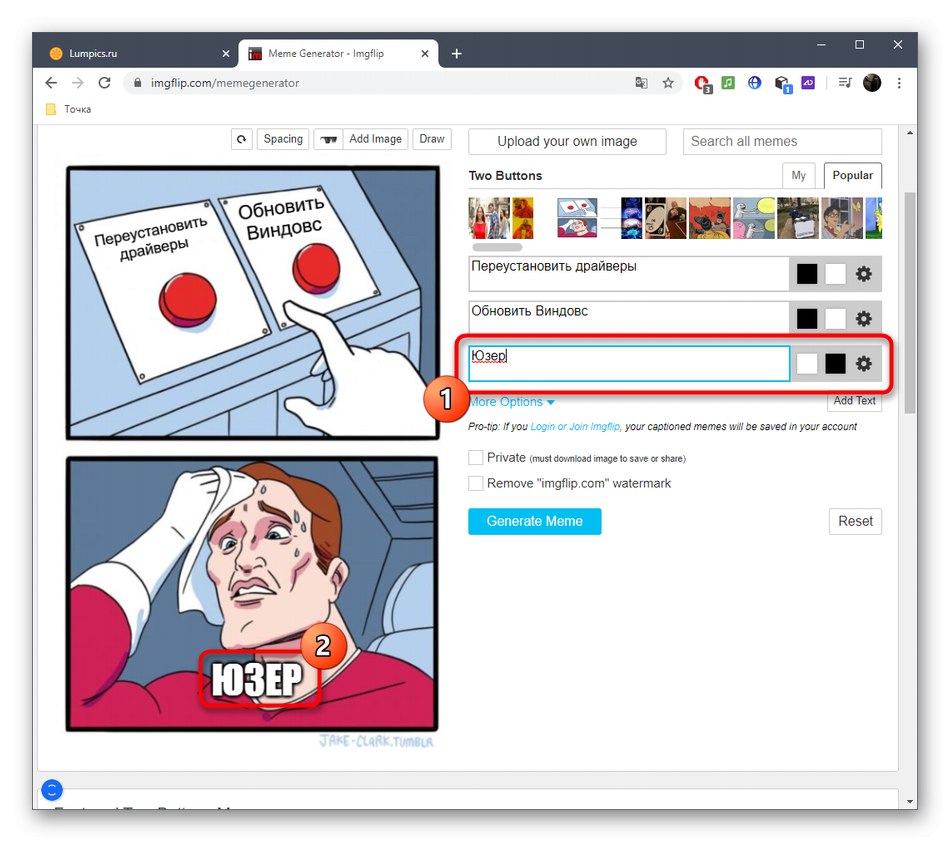Edit the Переустановить драйверы text box

tap(629, 274)
